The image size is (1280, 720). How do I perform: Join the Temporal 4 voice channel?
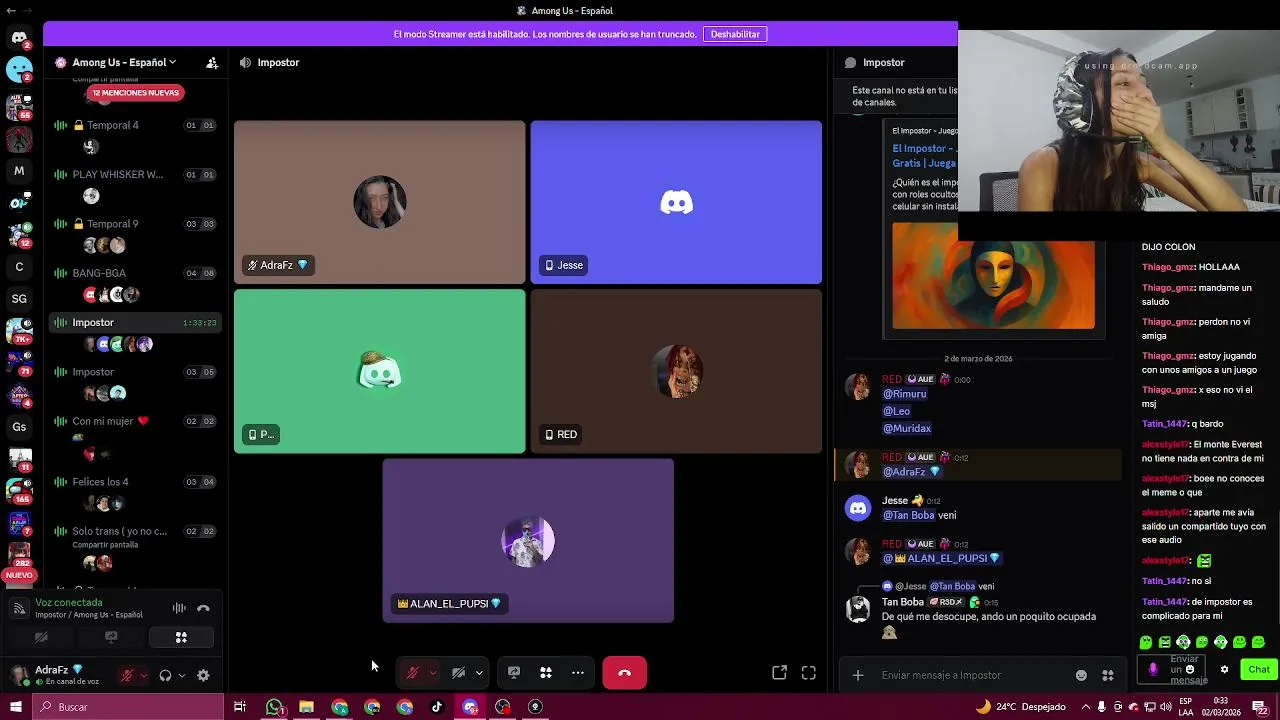(x=135, y=125)
